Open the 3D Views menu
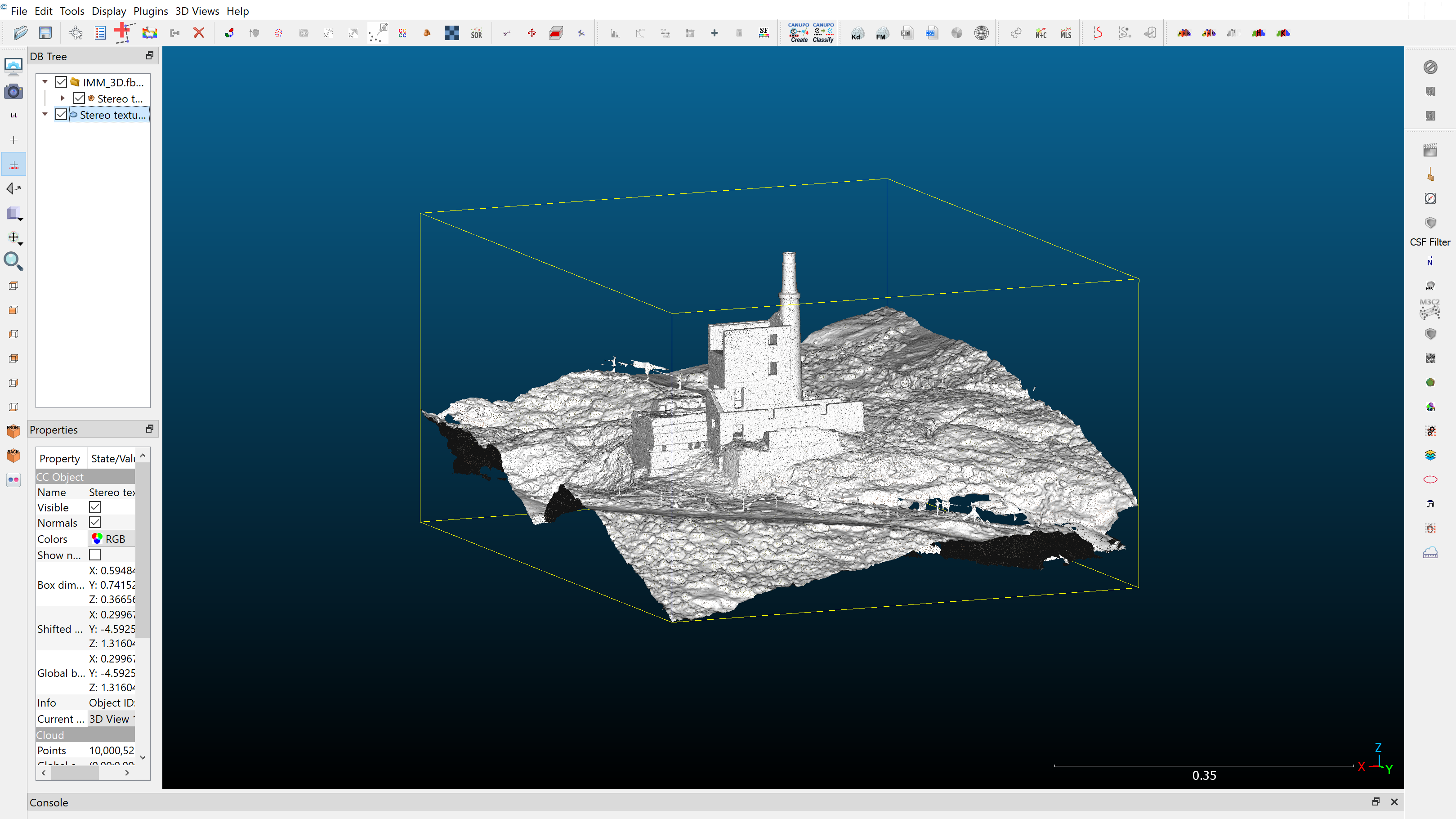Viewport: 1456px width, 819px height. pos(197,11)
